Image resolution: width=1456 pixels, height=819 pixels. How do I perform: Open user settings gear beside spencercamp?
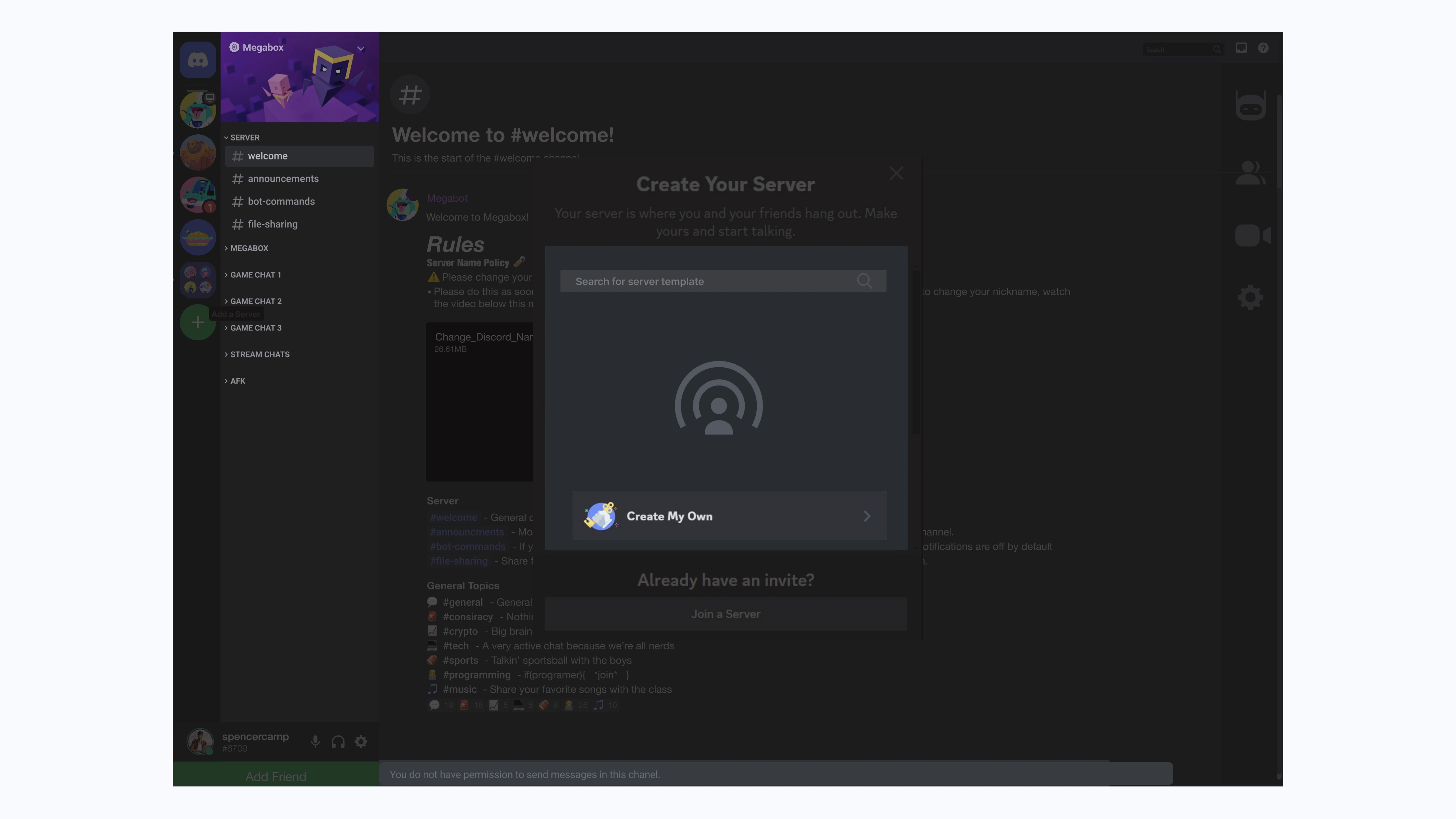(361, 741)
